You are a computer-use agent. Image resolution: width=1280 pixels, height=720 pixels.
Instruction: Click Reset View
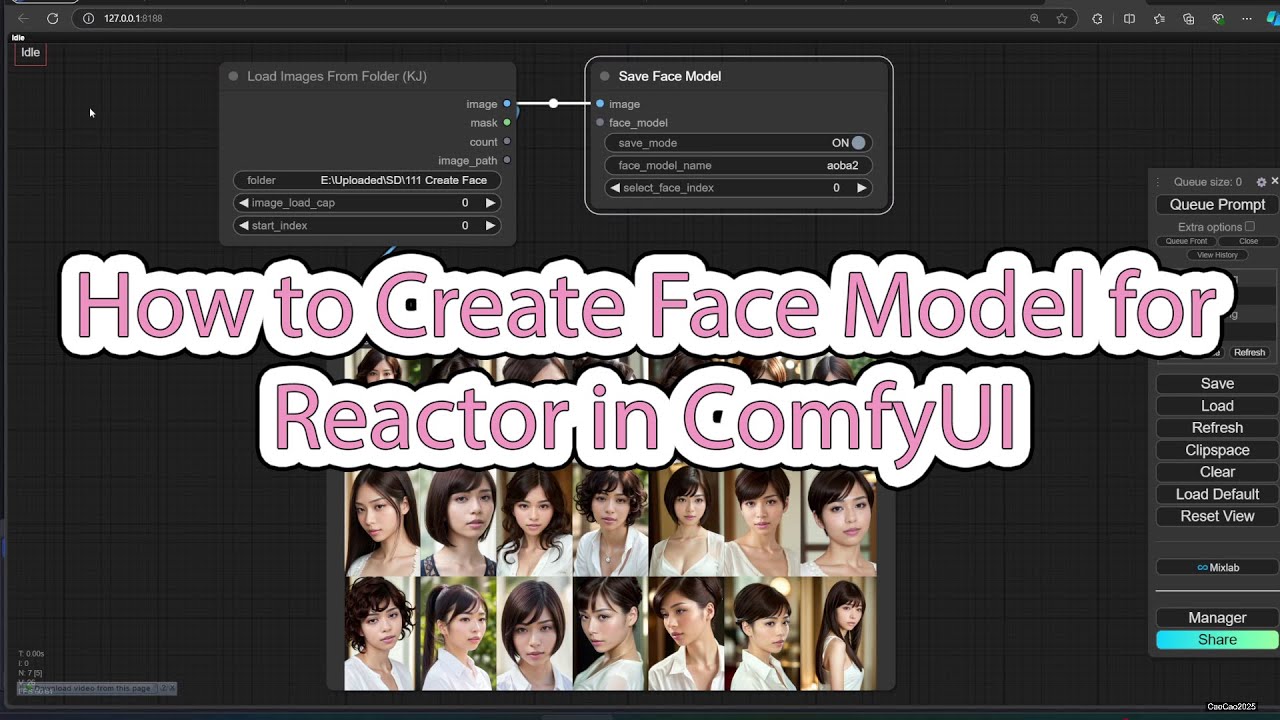tap(1217, 516)
